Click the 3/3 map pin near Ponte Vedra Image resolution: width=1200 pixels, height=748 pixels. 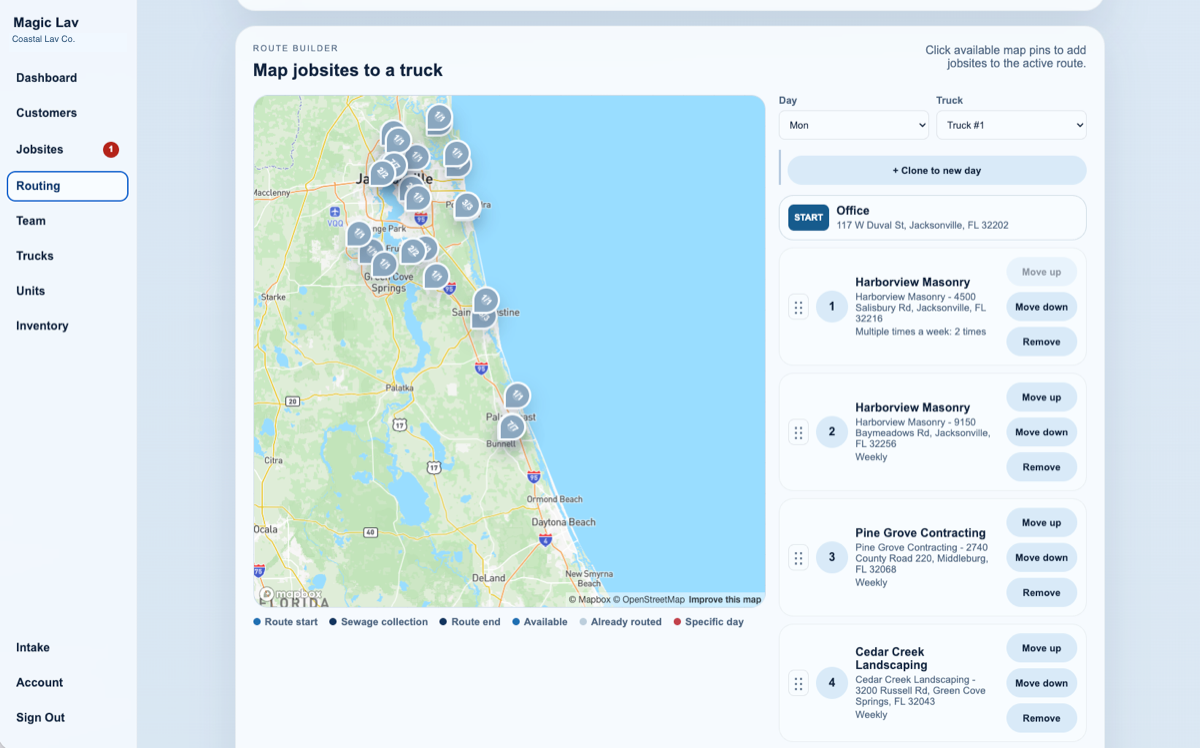tap(466, 205)
